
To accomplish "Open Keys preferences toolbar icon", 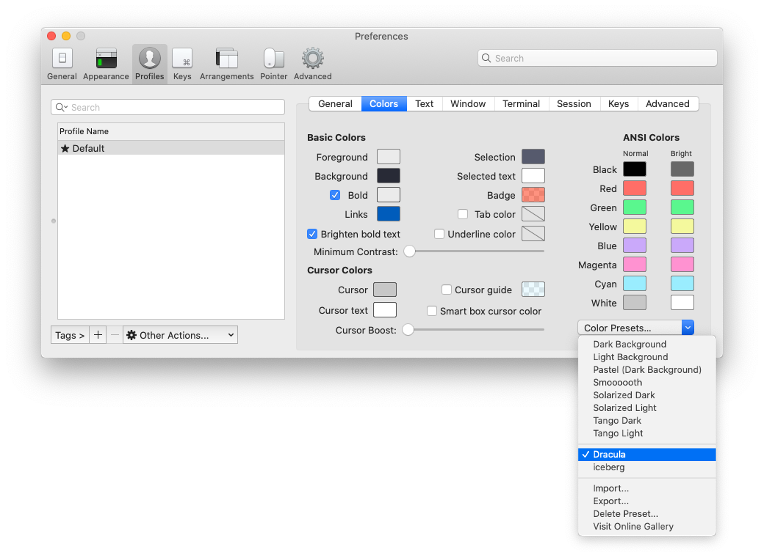I will click(x=182, y=64).
